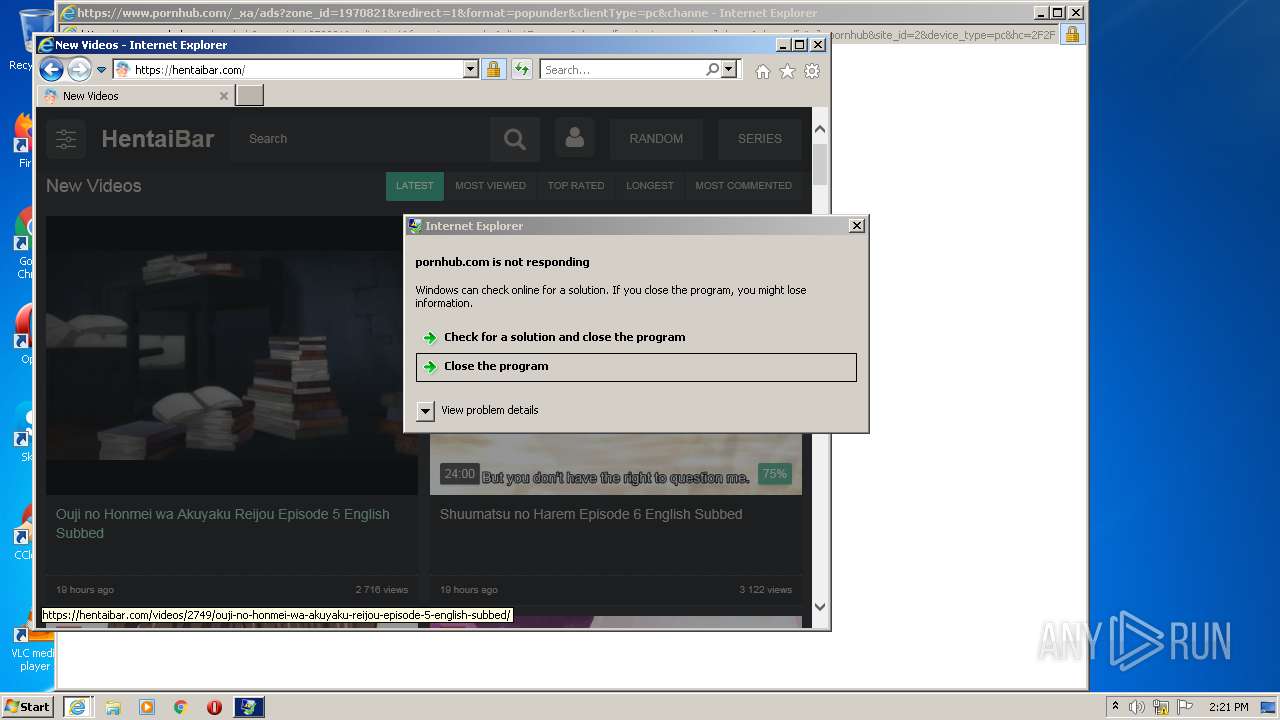The image size is (1280, 720).
Task: Launch Chrome from the taskbar
Action: [x=181, y=707]
